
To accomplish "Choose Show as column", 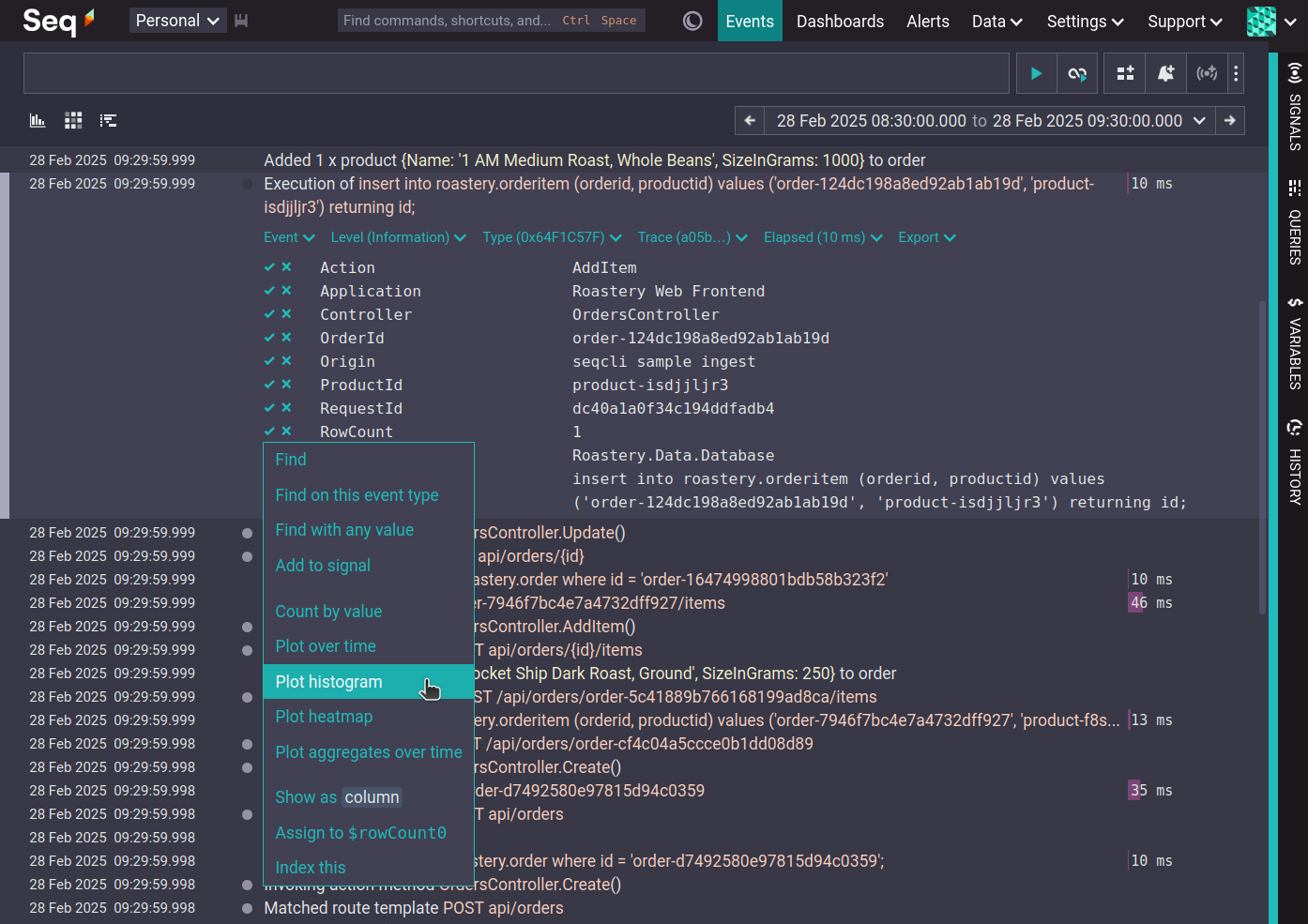I will [x=369, y=797].
